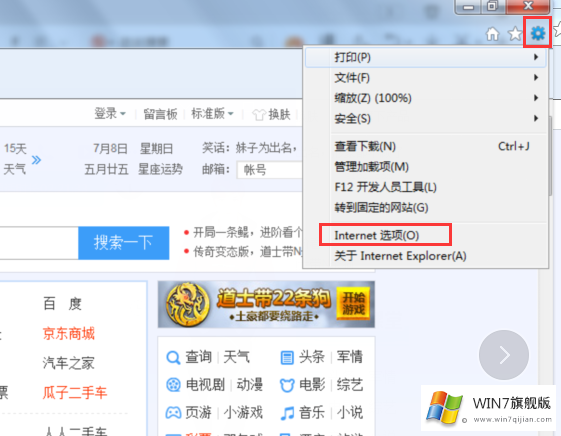This screenshot has height=436, width=561.
Task: Click the music note icon beside 音乐
Action: [287, 413]
